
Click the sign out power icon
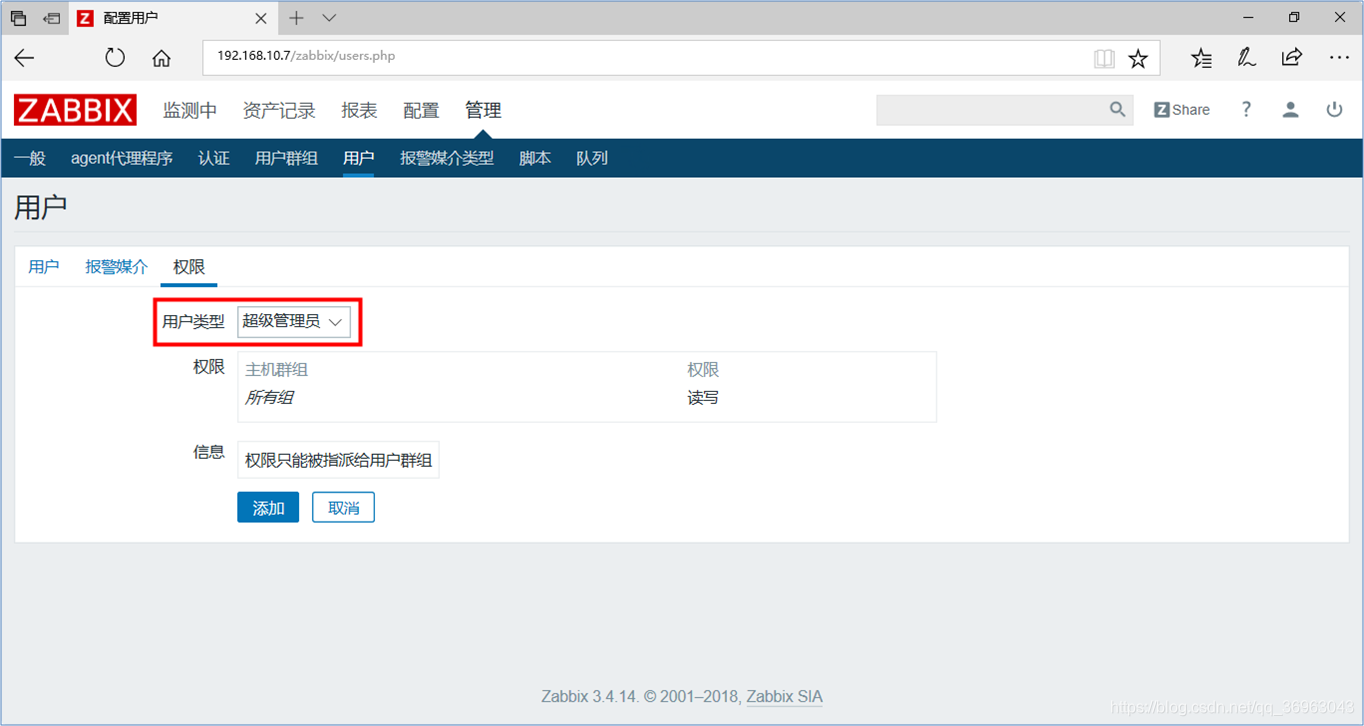[x=1334, y=110]
